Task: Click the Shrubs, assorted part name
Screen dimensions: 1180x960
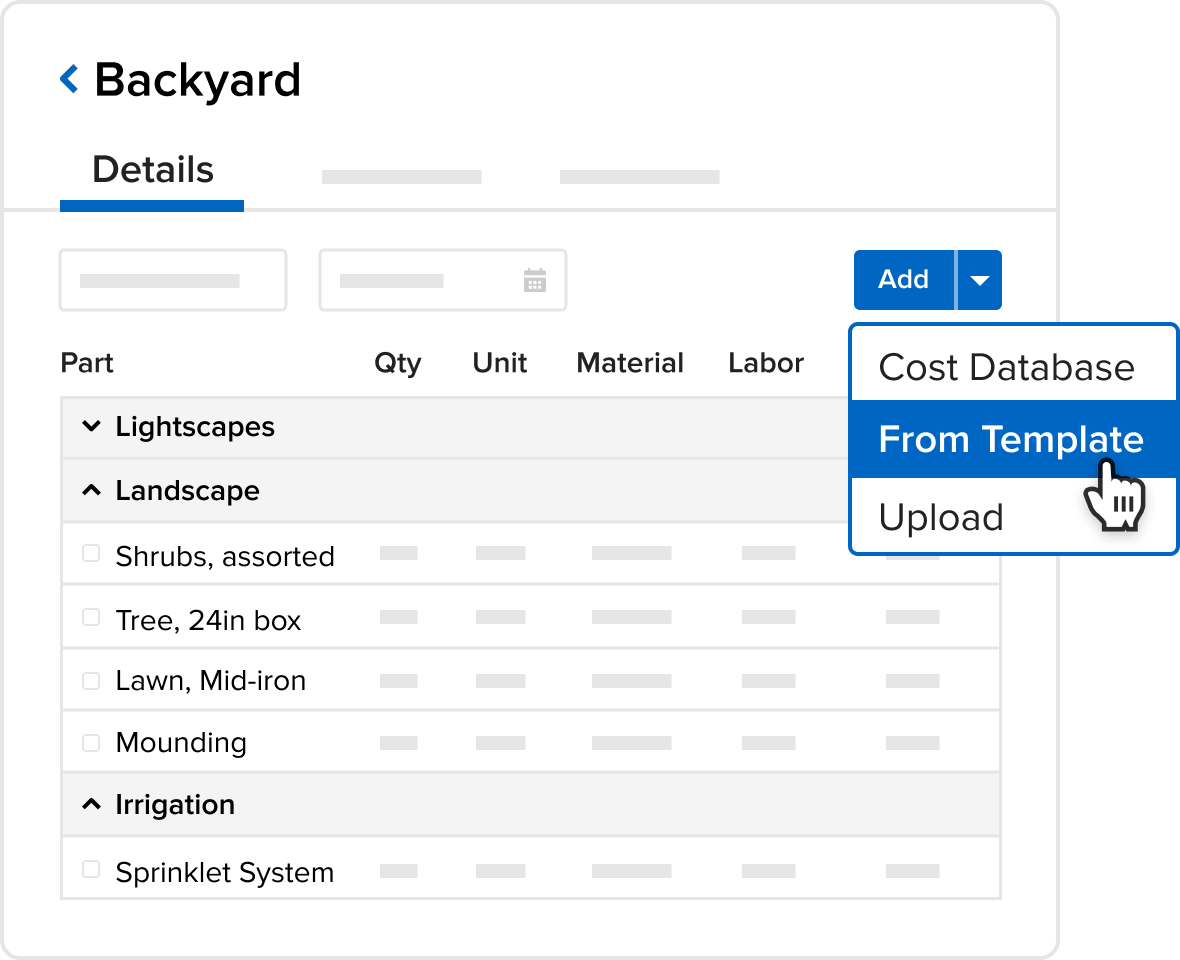Action: pos(225,557)
